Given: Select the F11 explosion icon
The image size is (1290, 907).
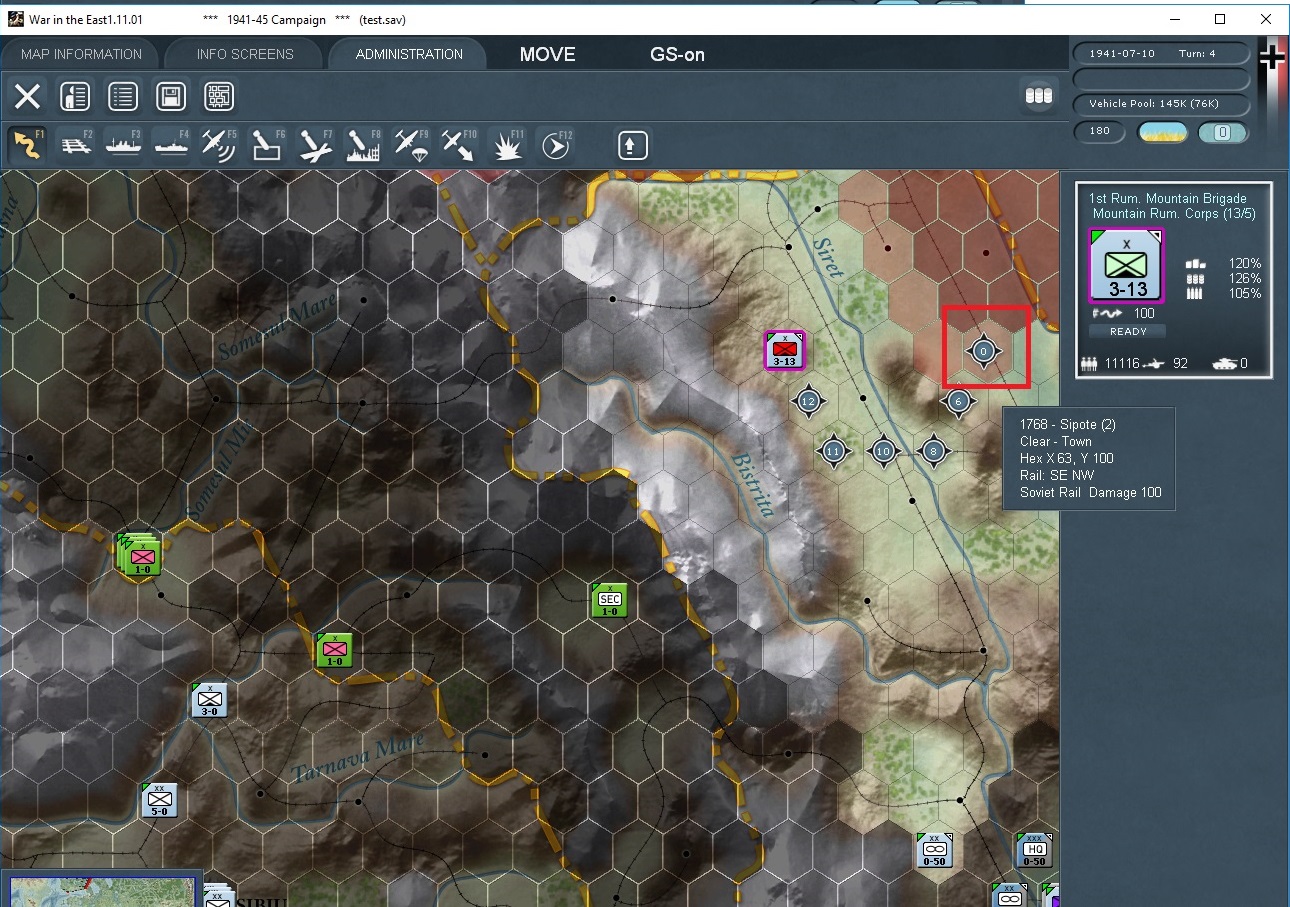Looking at the screenshot, I should 507,145.
